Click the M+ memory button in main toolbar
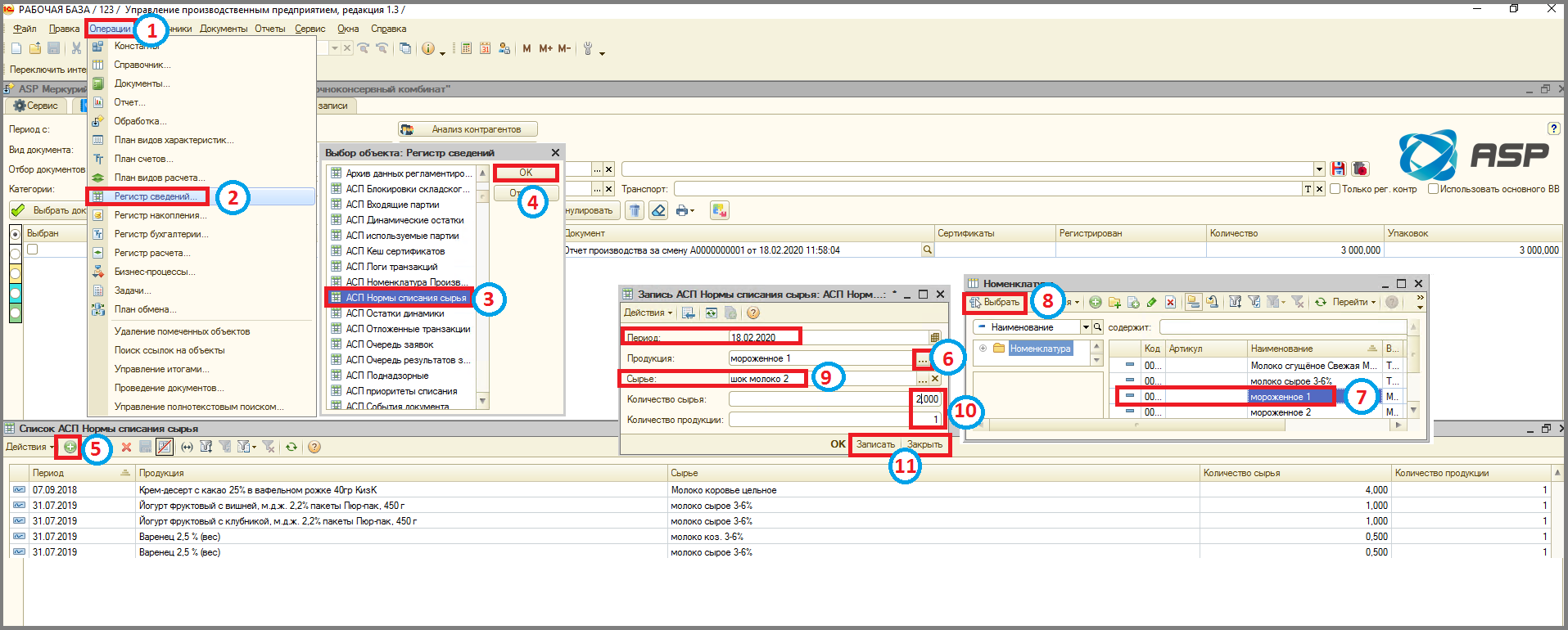Viewport: 1568px width, 630px height. click(x=545, y=48)
